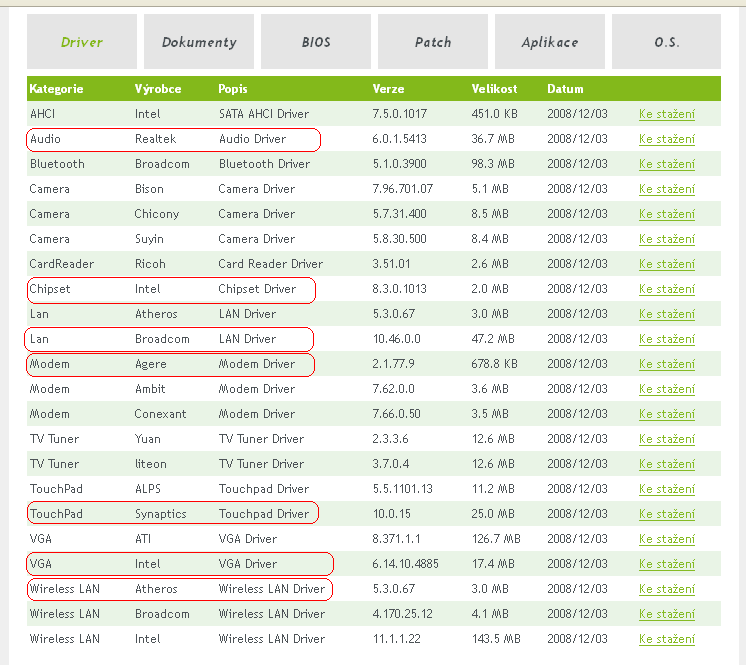Click the Yuan manufacturer cell
Image resolution: width=746 pixels, height=665 pixels.
(147, 439)
